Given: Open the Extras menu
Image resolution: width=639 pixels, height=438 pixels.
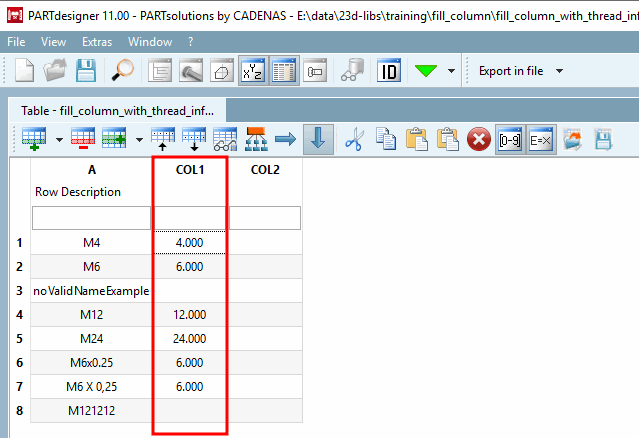Looking at the screenshot, I should click(97, 42).
